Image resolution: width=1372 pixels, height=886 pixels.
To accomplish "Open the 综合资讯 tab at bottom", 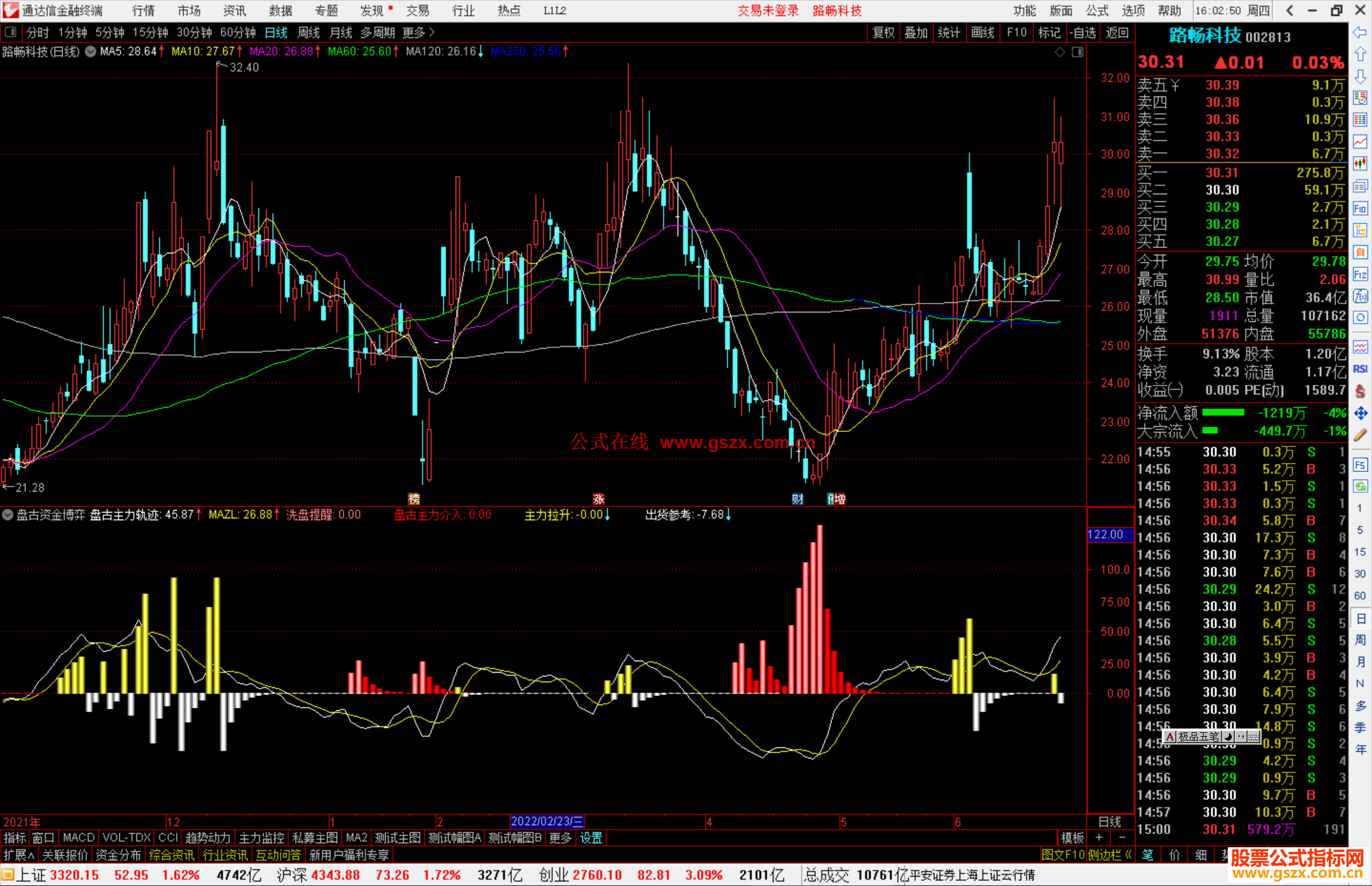I will (x=171, y=856).
